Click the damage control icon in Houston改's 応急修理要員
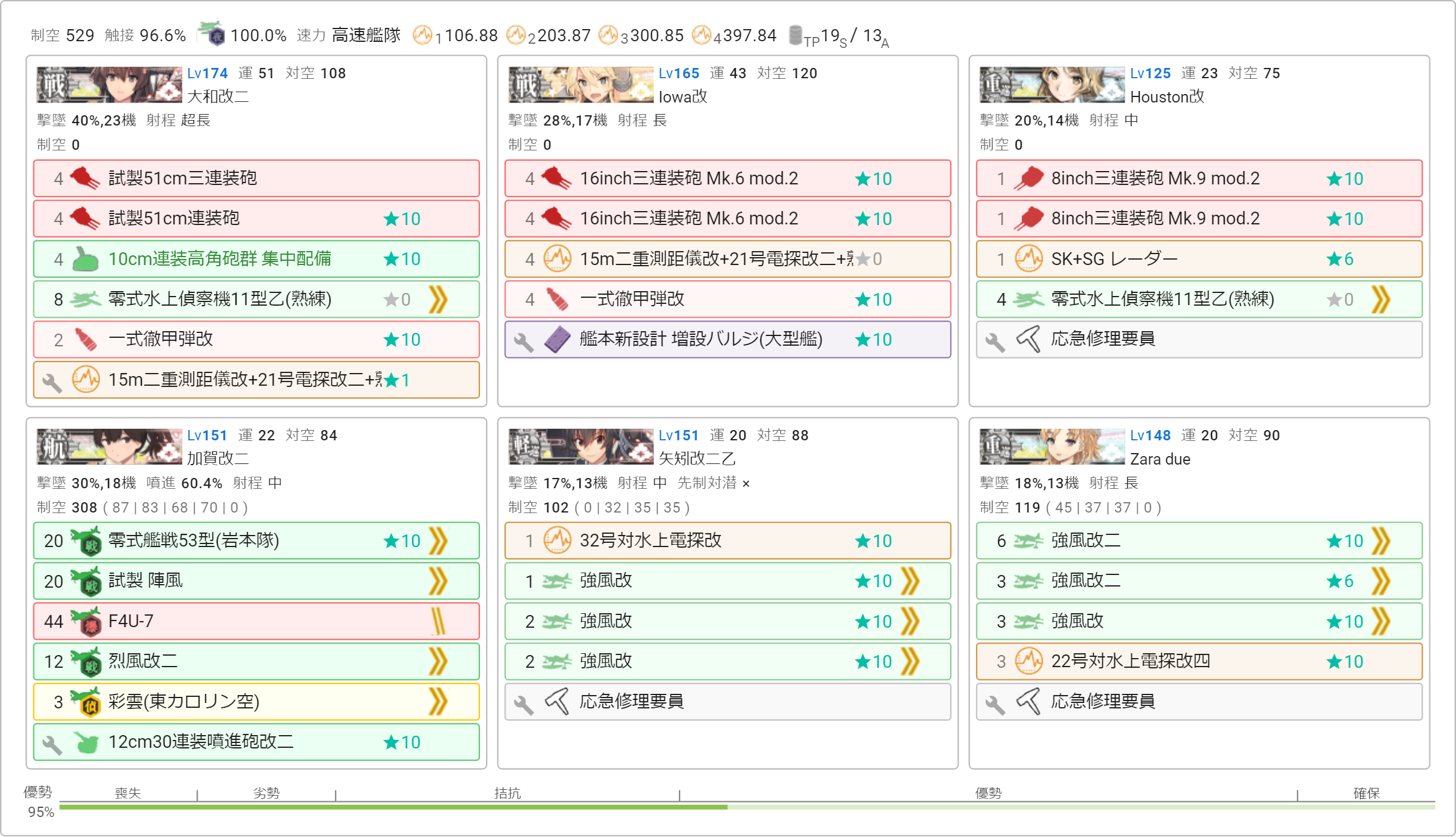Image resolution: width=1456 pixels, height=837 pixels. (x=1029, y=339)
